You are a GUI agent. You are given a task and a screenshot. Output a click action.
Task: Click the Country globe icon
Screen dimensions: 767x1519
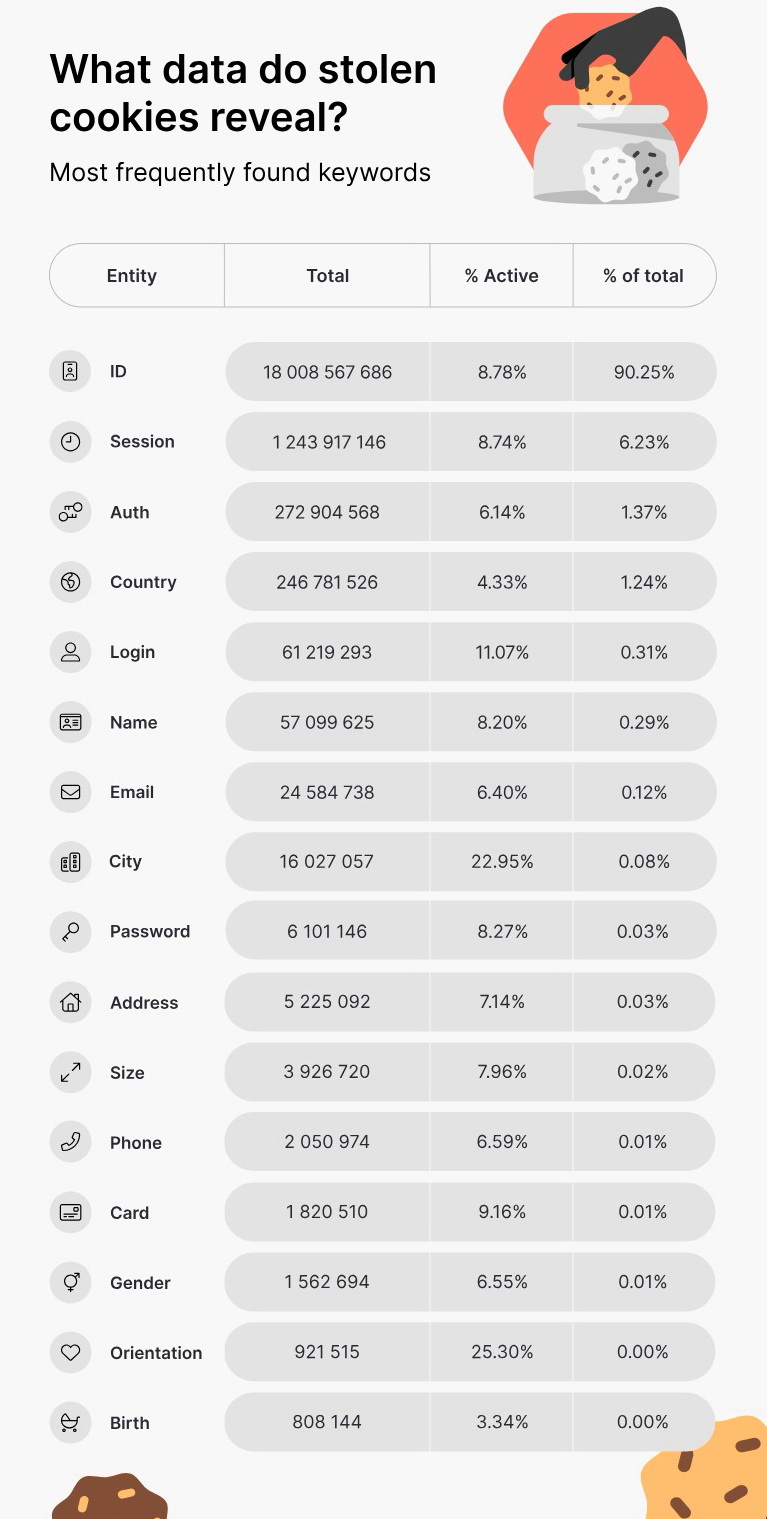70,582
